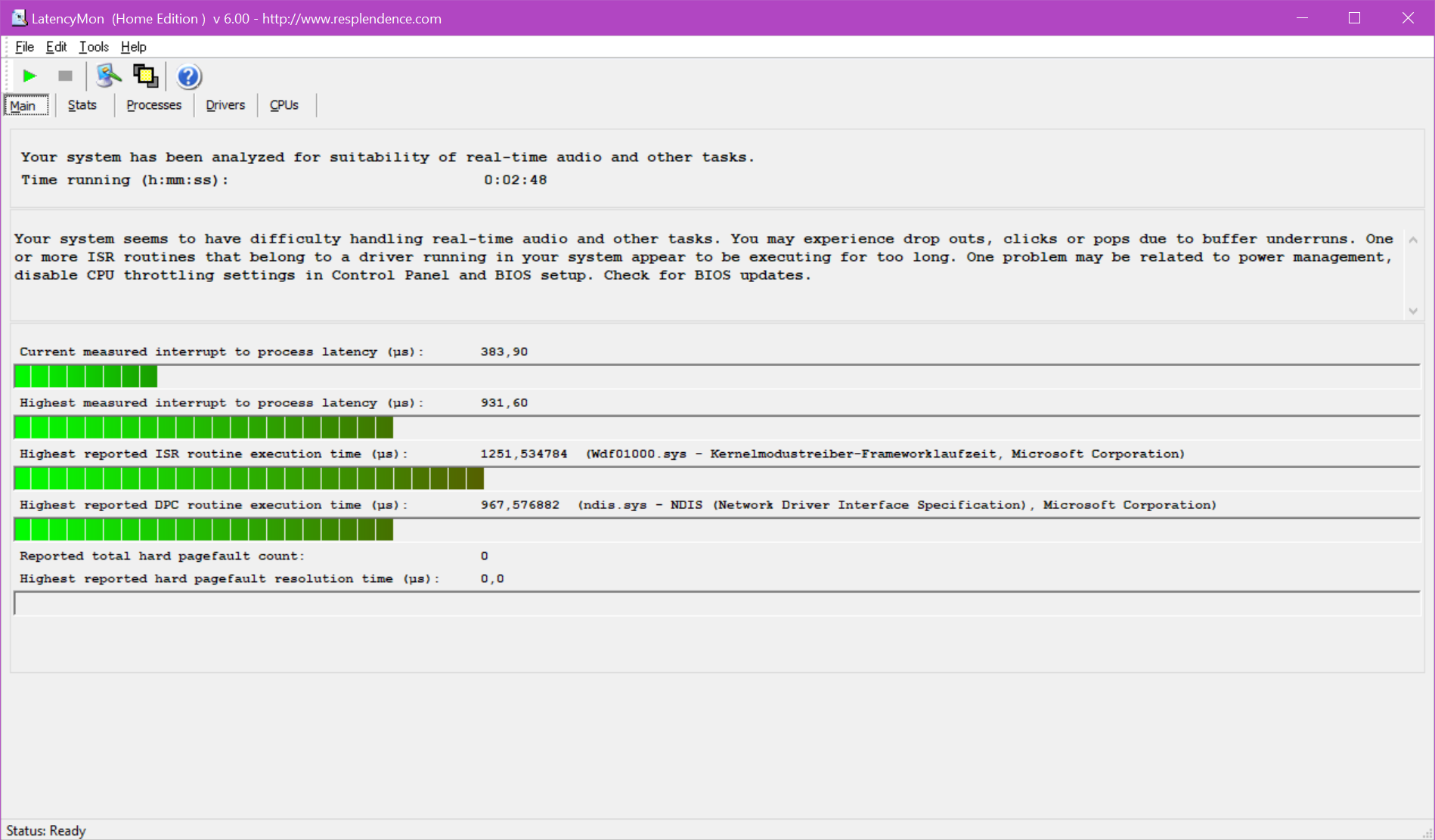Click the highest latency value 931,60
The image size is (1435, 840).
(x=504, y=403)
